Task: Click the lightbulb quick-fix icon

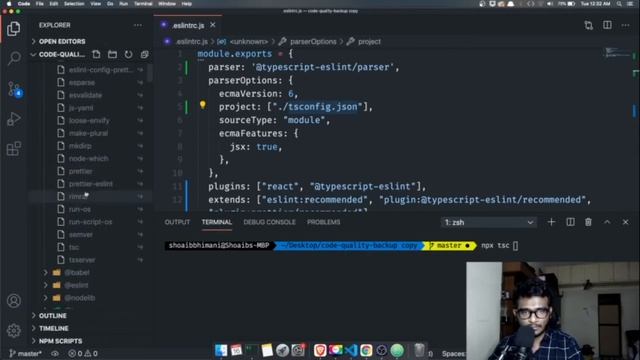Action: point(202,105)
